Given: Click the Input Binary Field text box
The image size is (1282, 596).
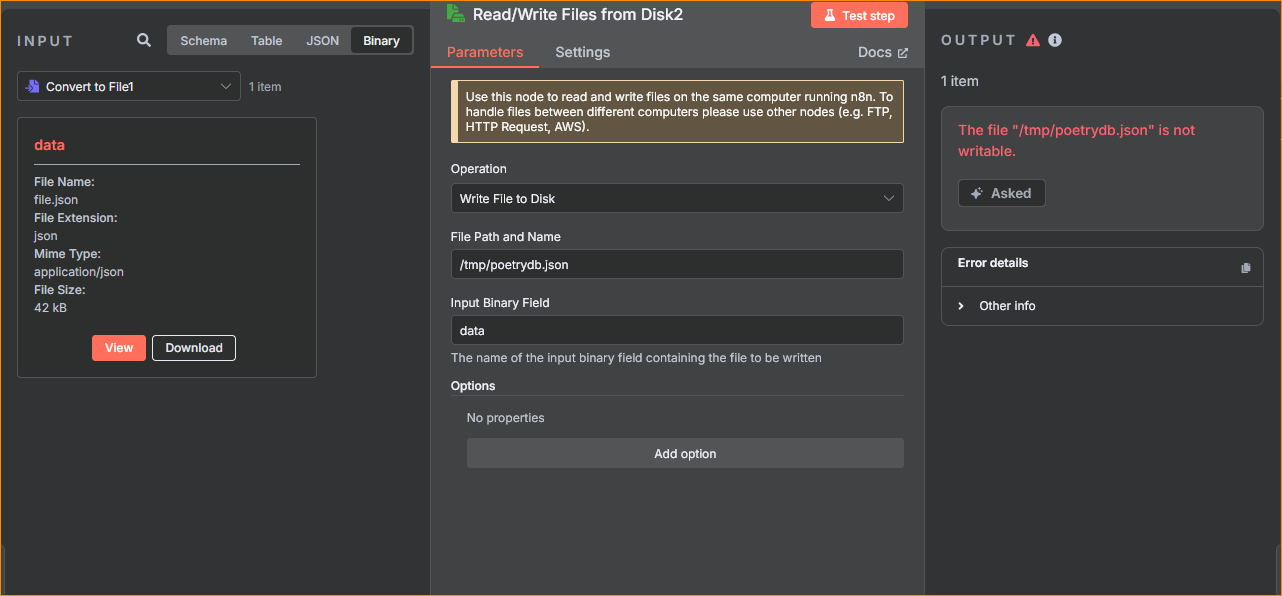Looking at the screenshot, I should click(x=677, y=330).
